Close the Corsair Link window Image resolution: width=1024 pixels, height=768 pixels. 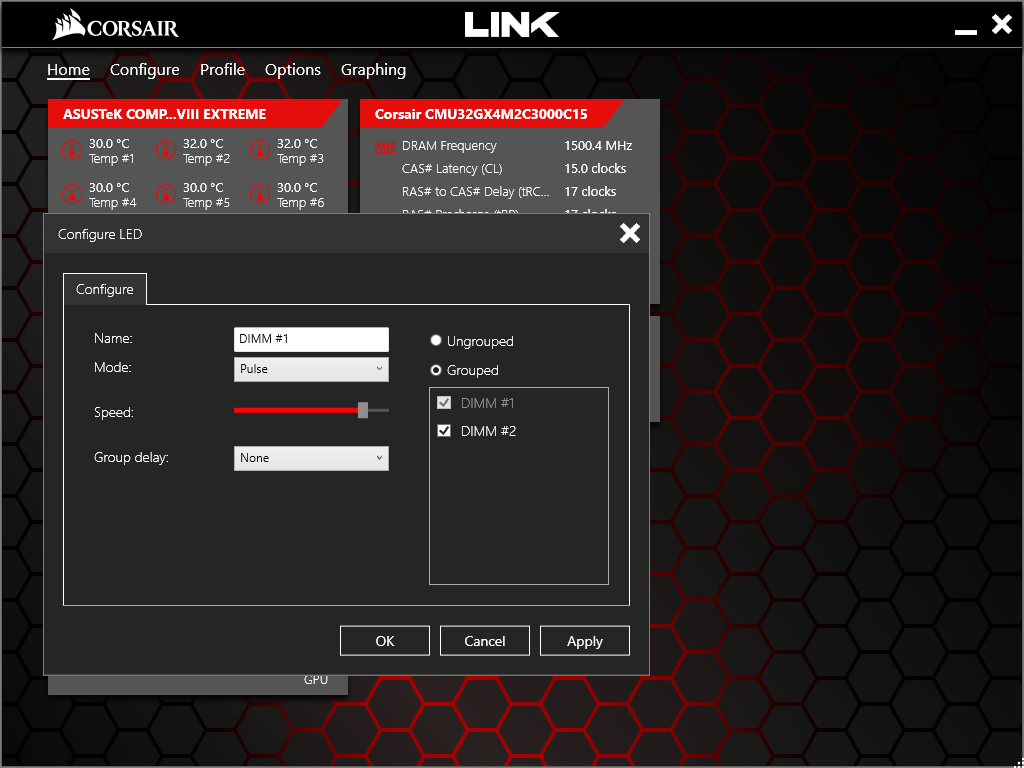click(x=1002, y=25)
